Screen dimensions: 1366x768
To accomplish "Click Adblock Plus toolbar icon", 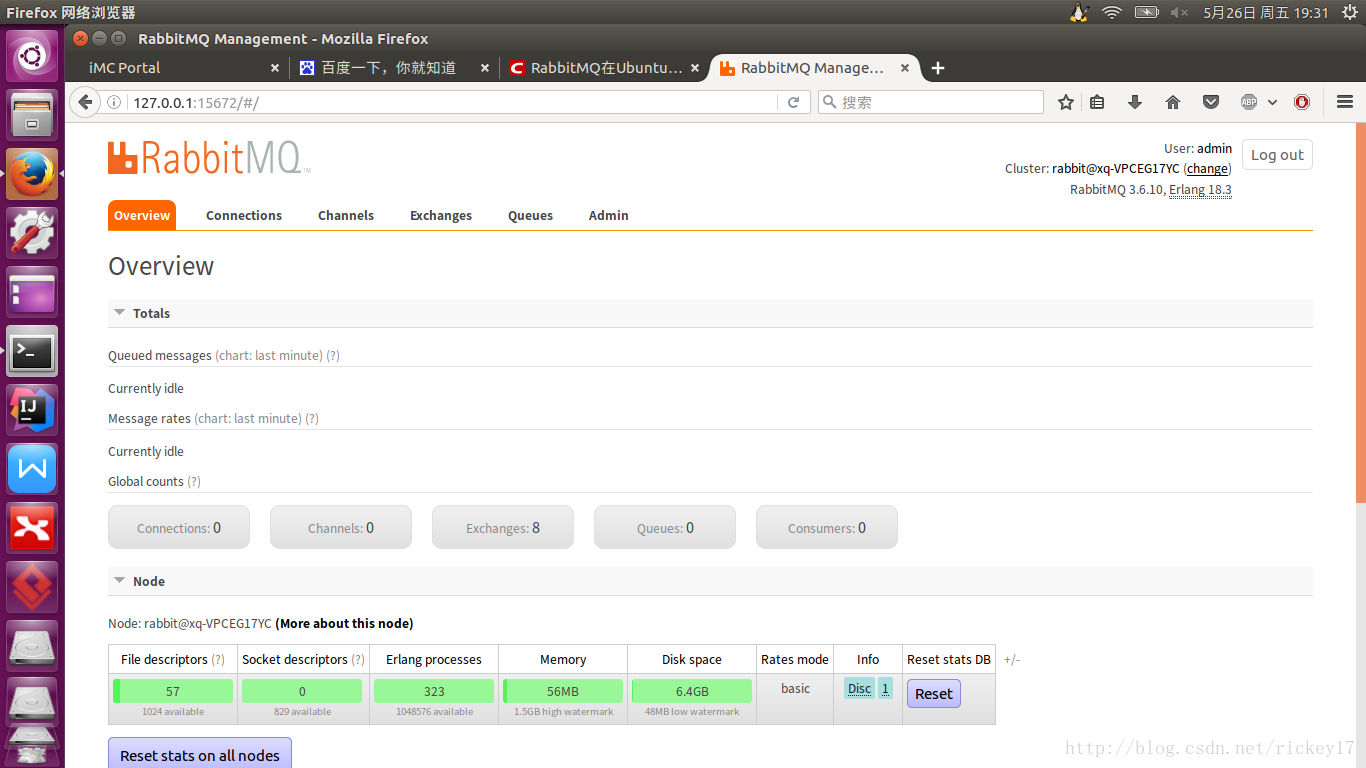I will click(x=1249, y=102).
